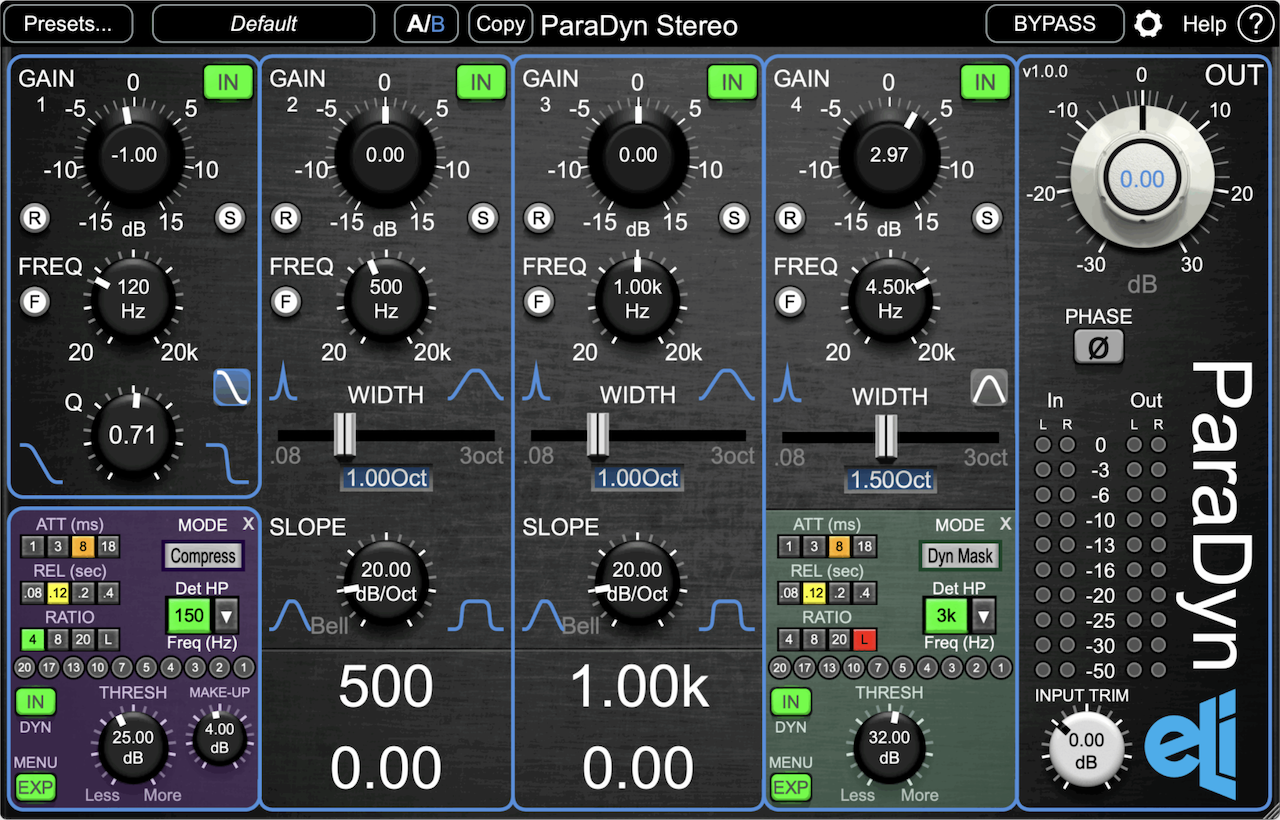Click the Copy button
The height and width of the screenshot is (820, 1280).
tap(500, 24)
